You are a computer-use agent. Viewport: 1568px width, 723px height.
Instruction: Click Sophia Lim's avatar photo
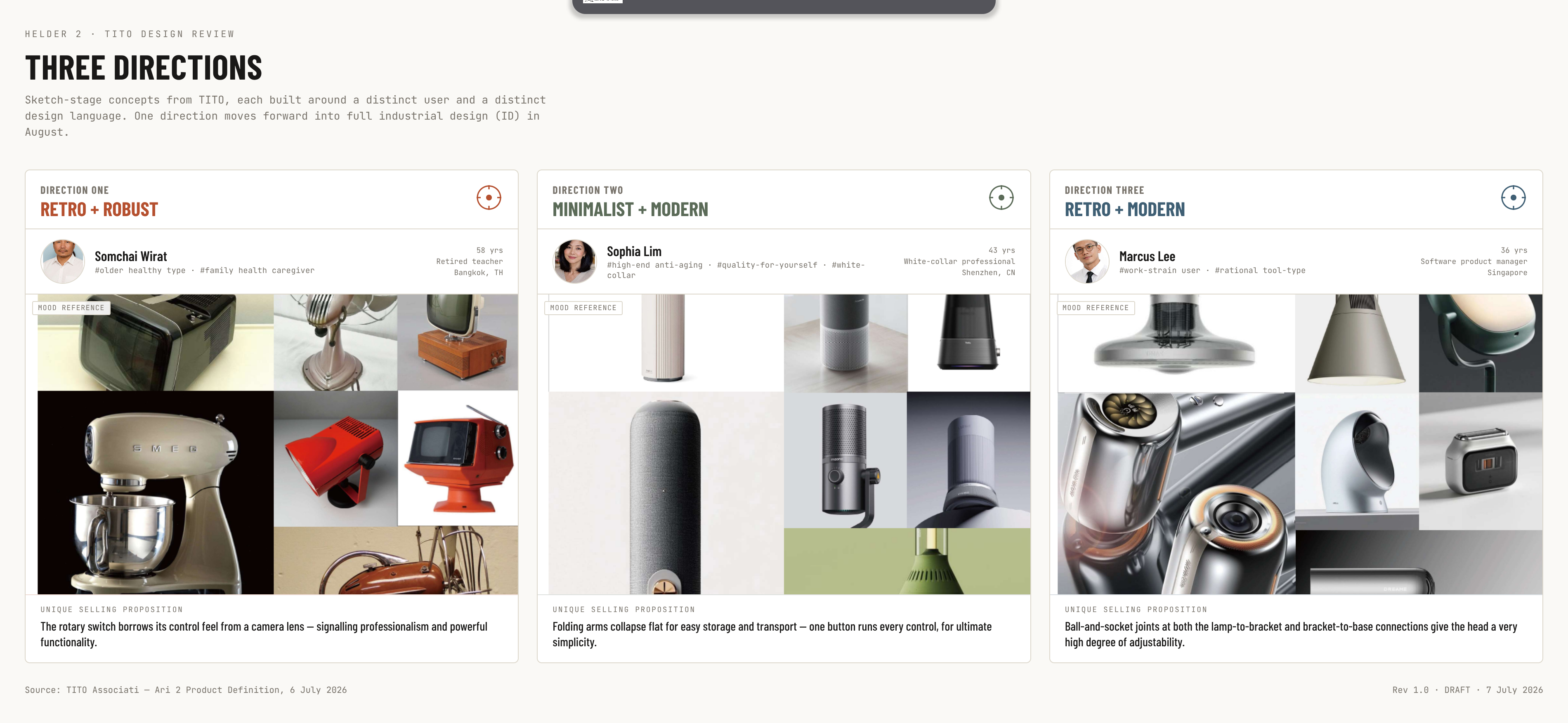575,262
